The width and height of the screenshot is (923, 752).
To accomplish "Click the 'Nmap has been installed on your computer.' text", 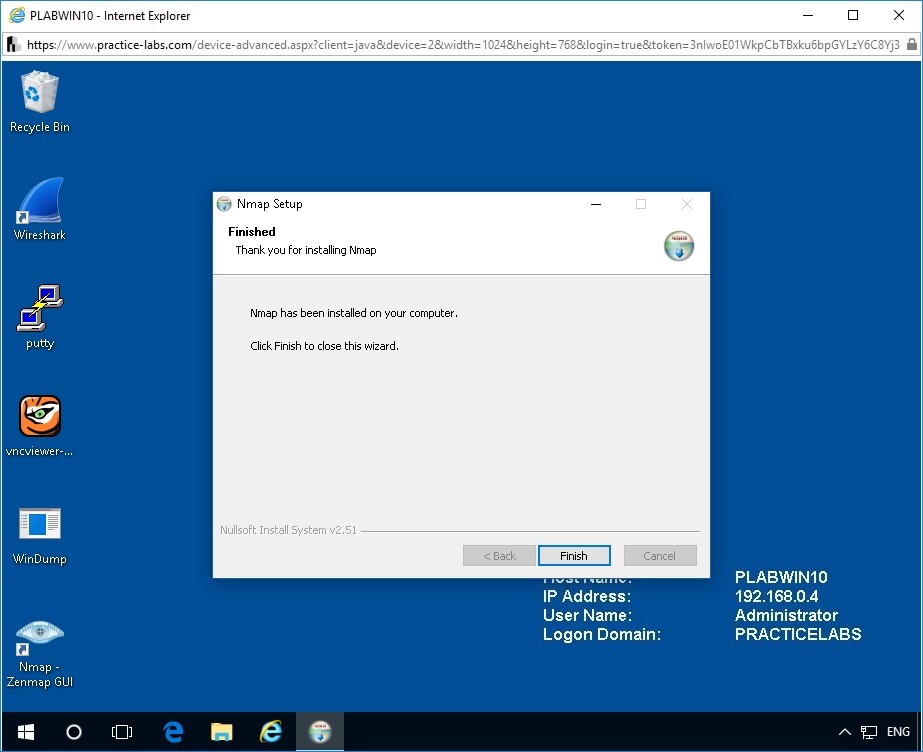I will pos(354,313).
